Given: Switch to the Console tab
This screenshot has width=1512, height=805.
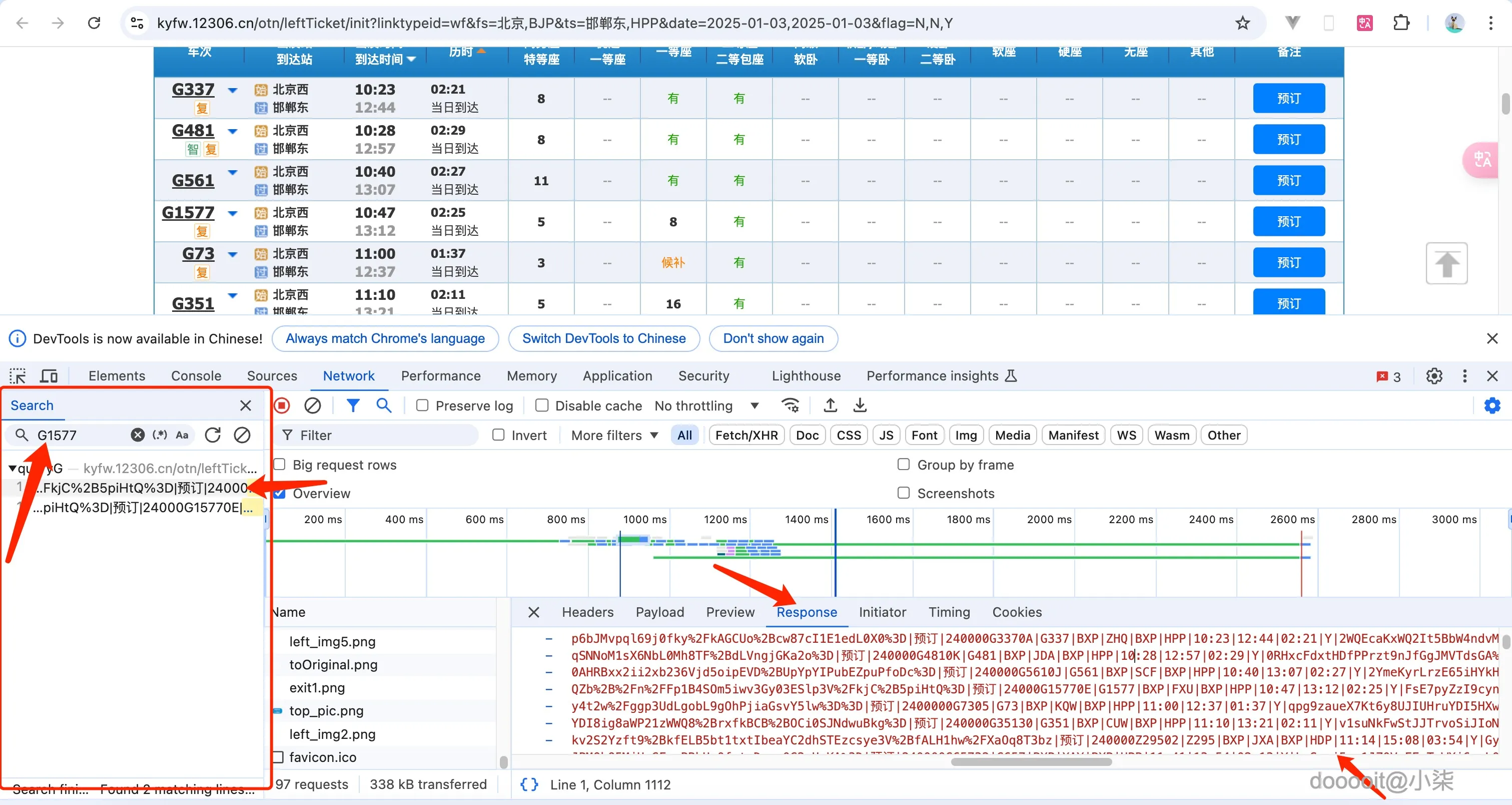Looking at the screenshot, I should click(196, 376).
